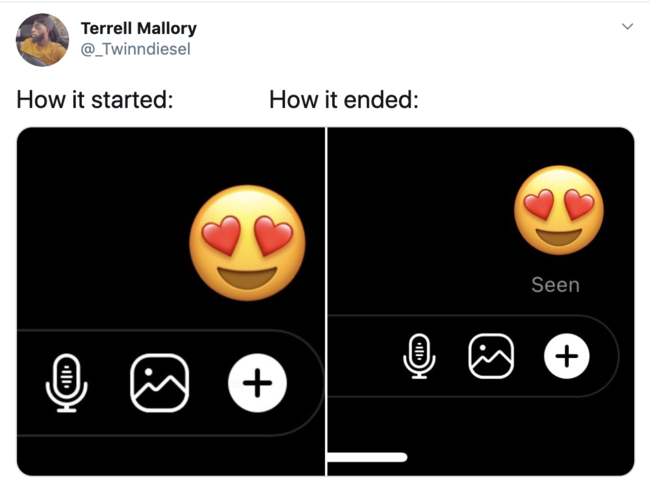Image resolution: width=650 pixels, height=483 pixels.
Task: Click the How it started: caption text
Action: coord(95,100)
